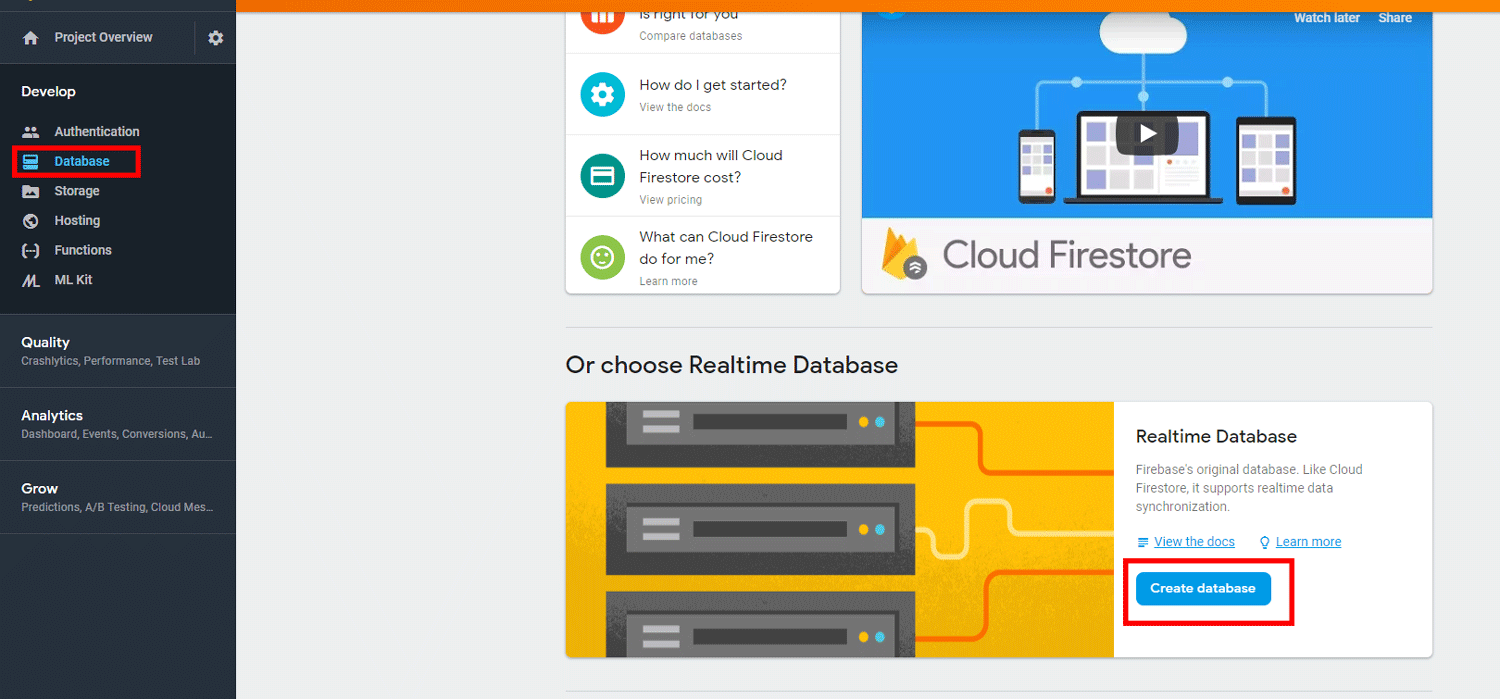Image resolution: width=1500 pixels, height=699 pixels.
Task: Click the smiley face icon
Action: click(x=602, y=258)
